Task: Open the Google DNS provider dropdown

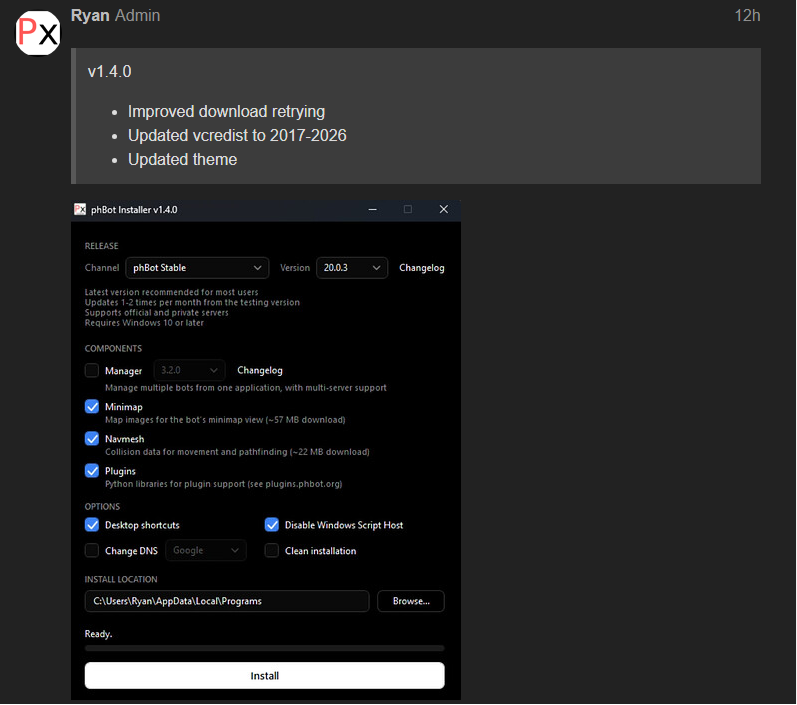Action: (206, 550)
